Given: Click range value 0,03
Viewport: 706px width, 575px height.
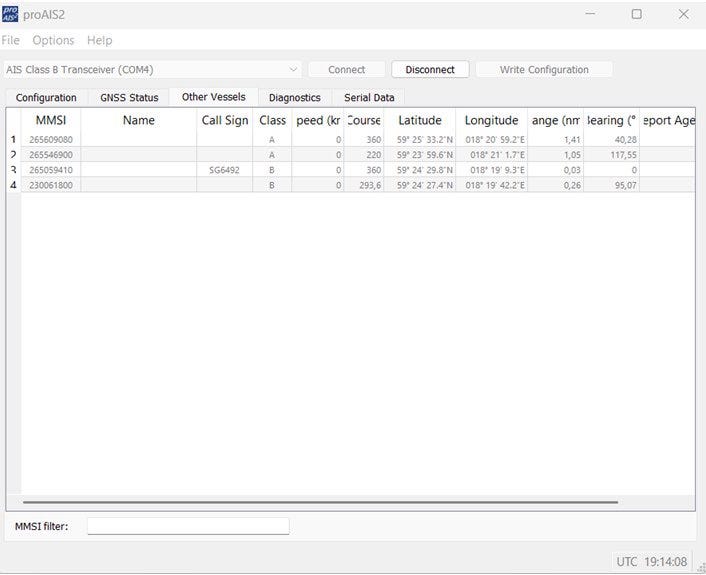Looking at the screenshot, I should click(x=556, y=170).
